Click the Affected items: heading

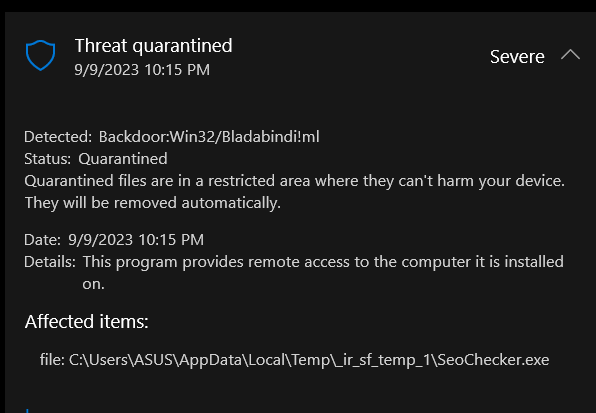click(x=87, y=321)
